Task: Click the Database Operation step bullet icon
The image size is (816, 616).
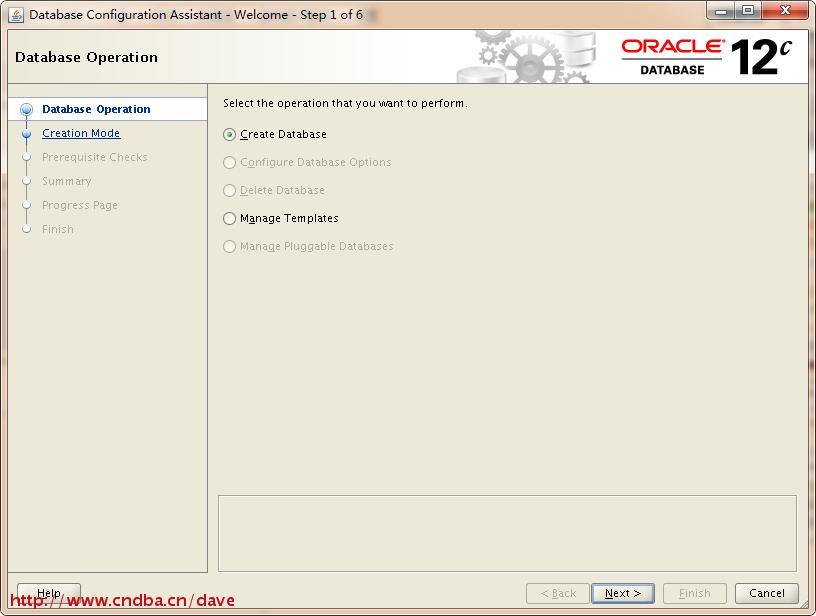Action: pos(27,109)
